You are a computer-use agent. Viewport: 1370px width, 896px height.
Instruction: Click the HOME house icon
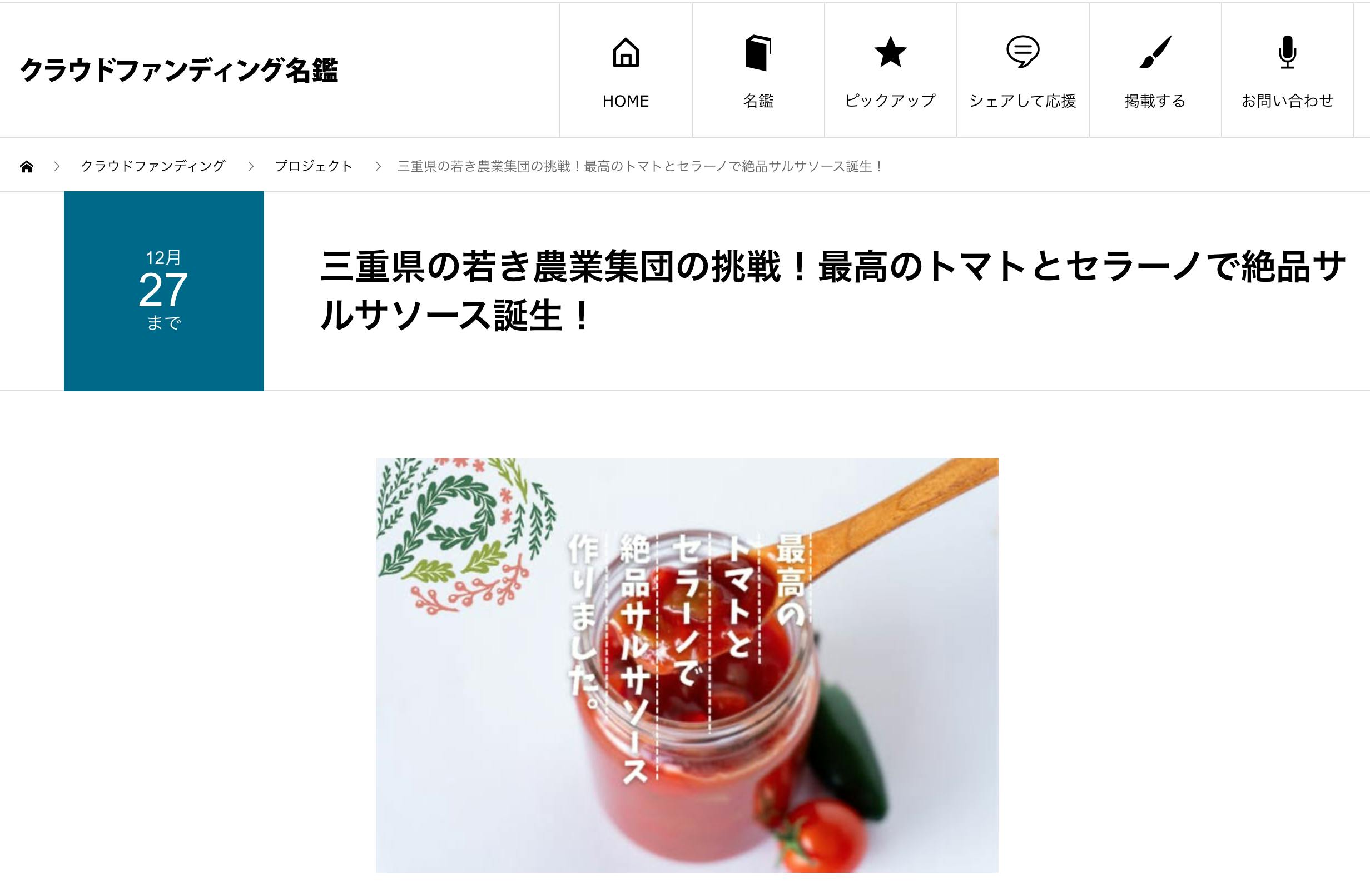point(626,52)
